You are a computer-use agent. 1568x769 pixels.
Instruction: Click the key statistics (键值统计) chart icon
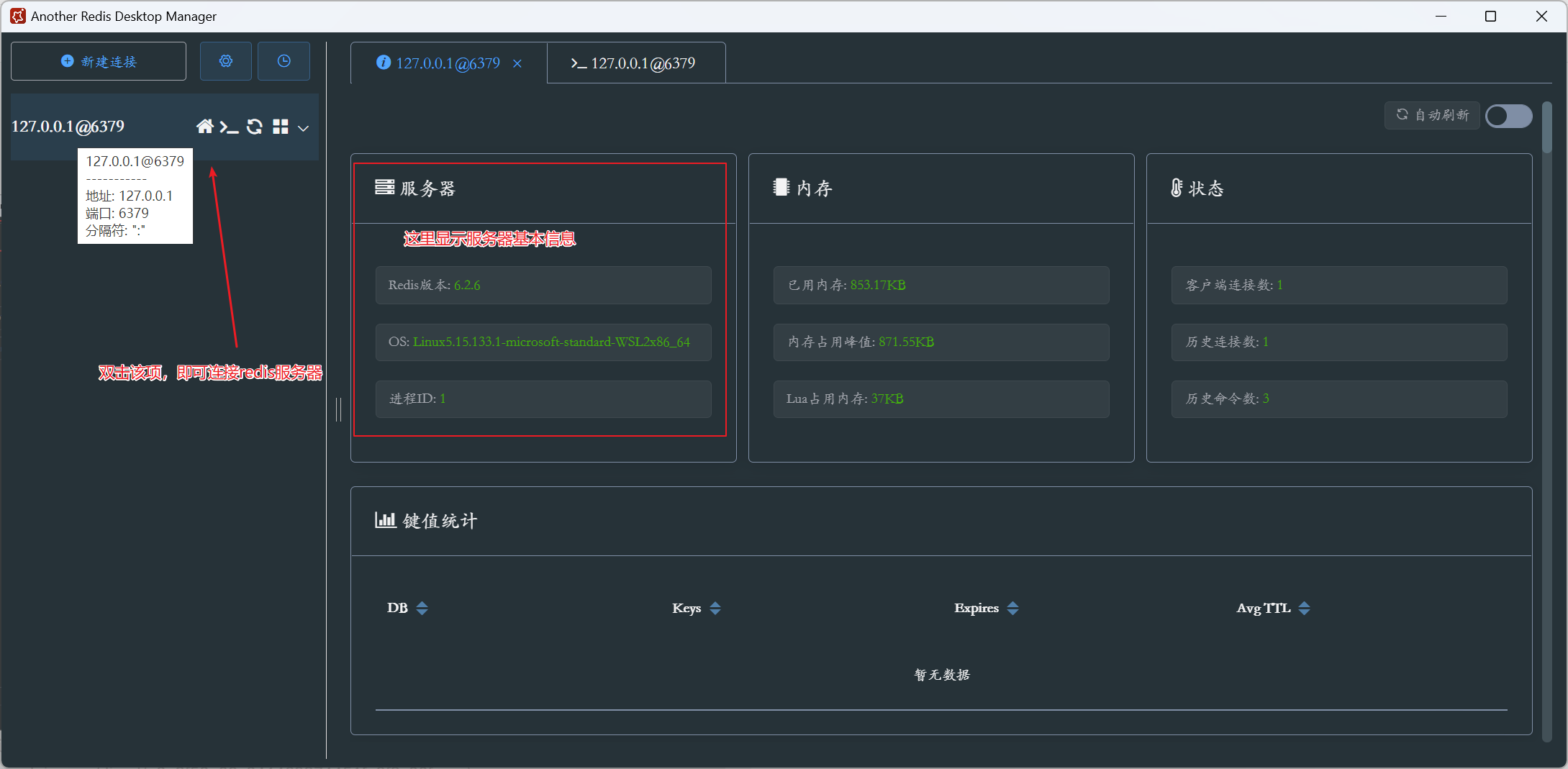pyautogui.click(x=386, y=519)
